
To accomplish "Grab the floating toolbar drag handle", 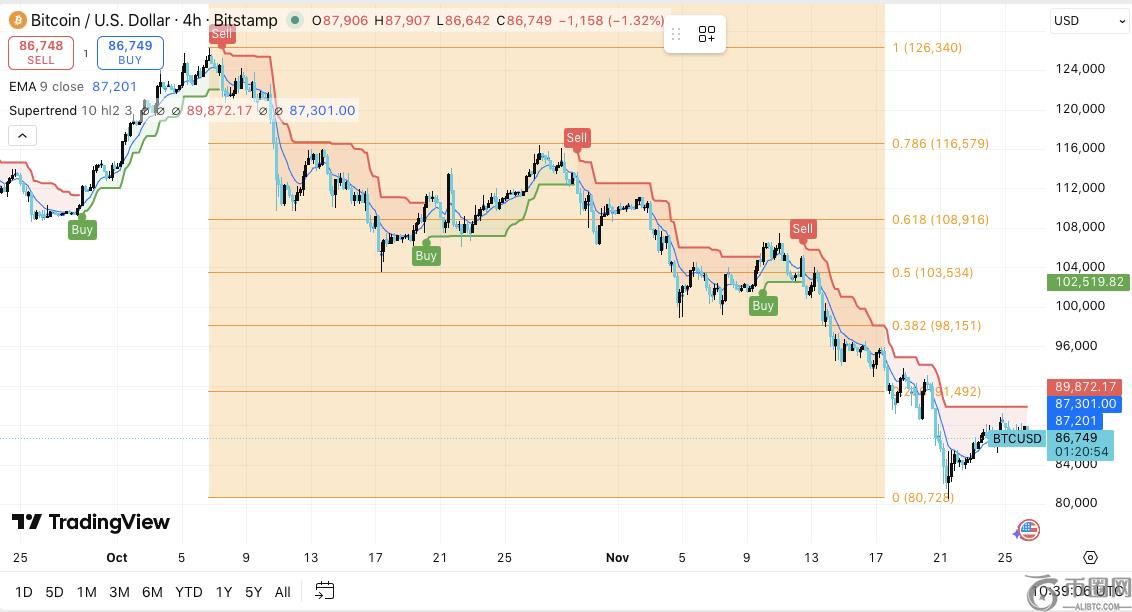I will [x=676, y=35].
